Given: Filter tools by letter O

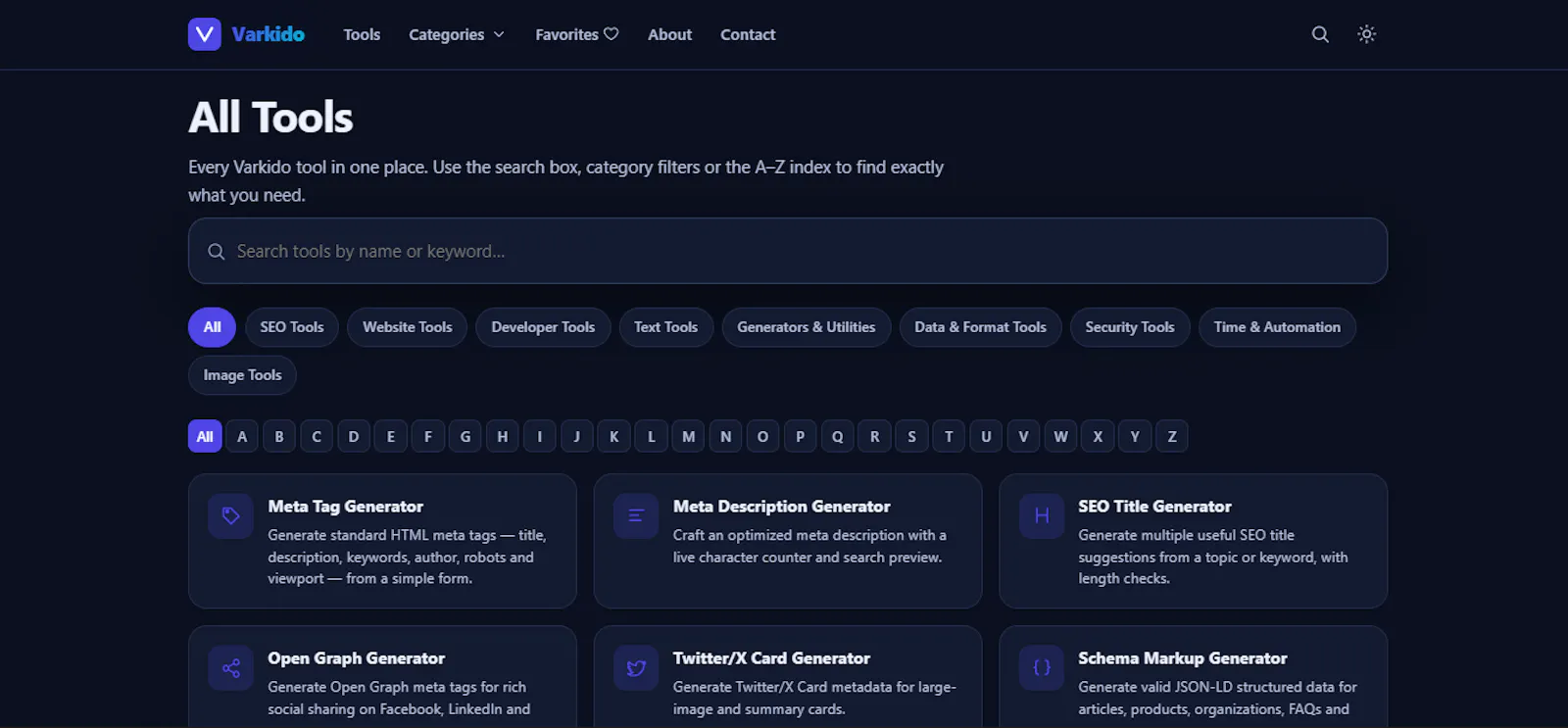Looking at the screenshot, I should [x=763, y=436].
